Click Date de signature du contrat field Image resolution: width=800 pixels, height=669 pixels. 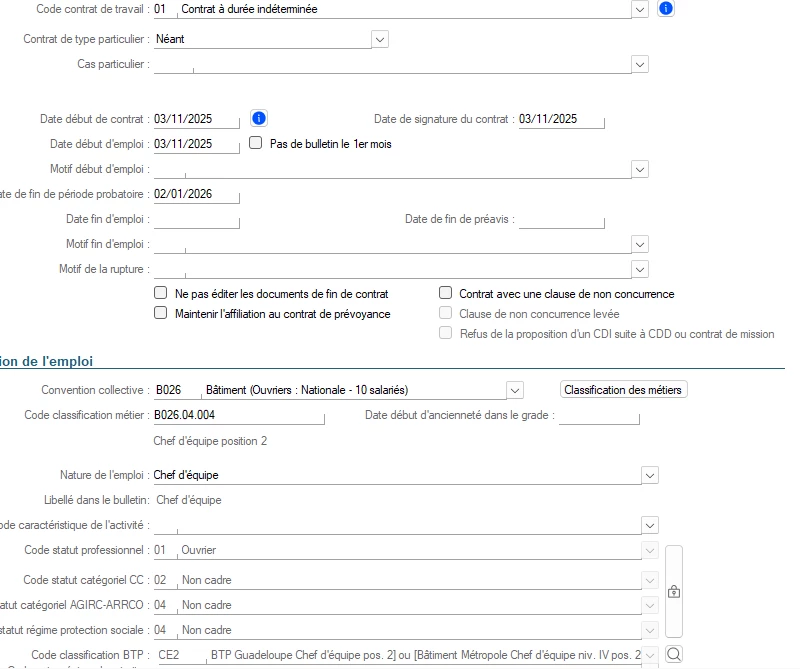(x=562, y=119)
